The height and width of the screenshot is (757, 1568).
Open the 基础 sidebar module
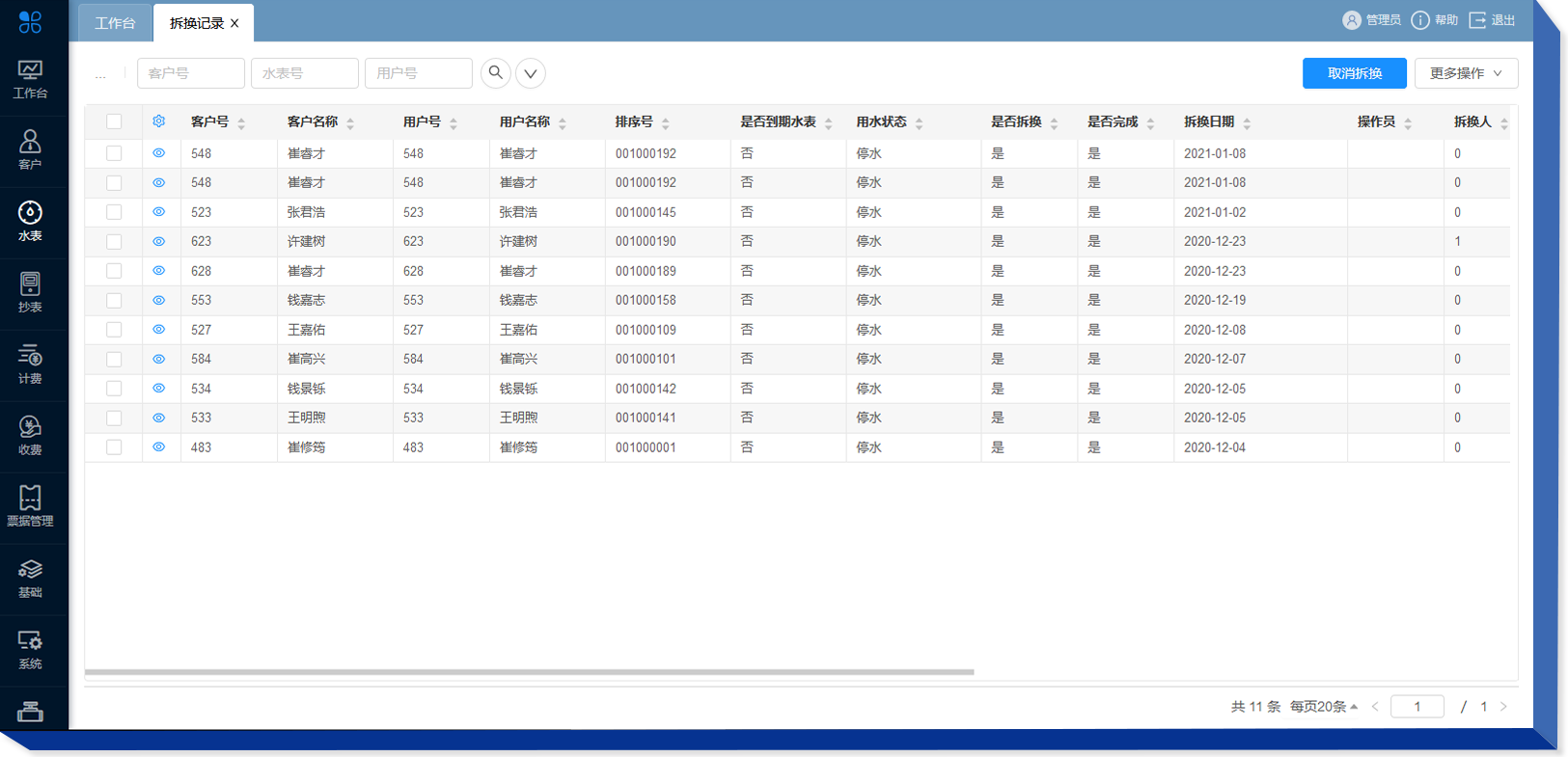(30, 579)
